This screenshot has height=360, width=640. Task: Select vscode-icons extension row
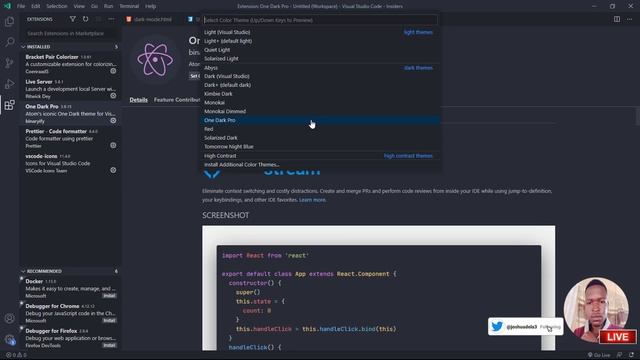(70, 163)
